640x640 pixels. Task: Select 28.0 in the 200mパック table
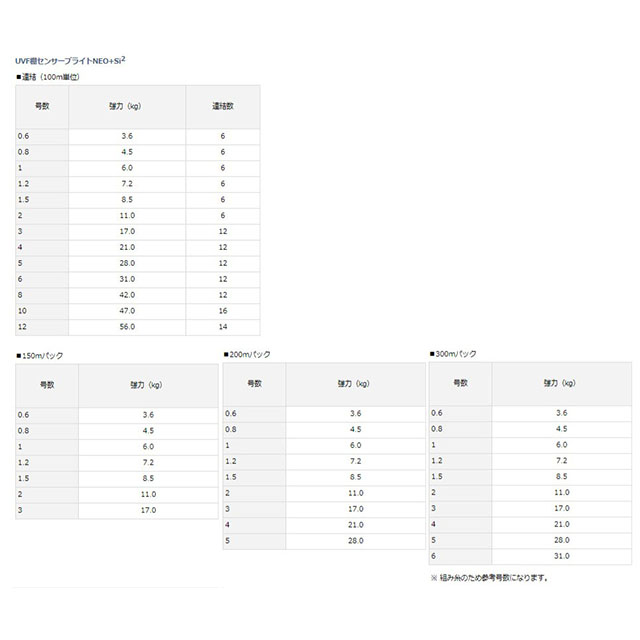tap(355, 540)
